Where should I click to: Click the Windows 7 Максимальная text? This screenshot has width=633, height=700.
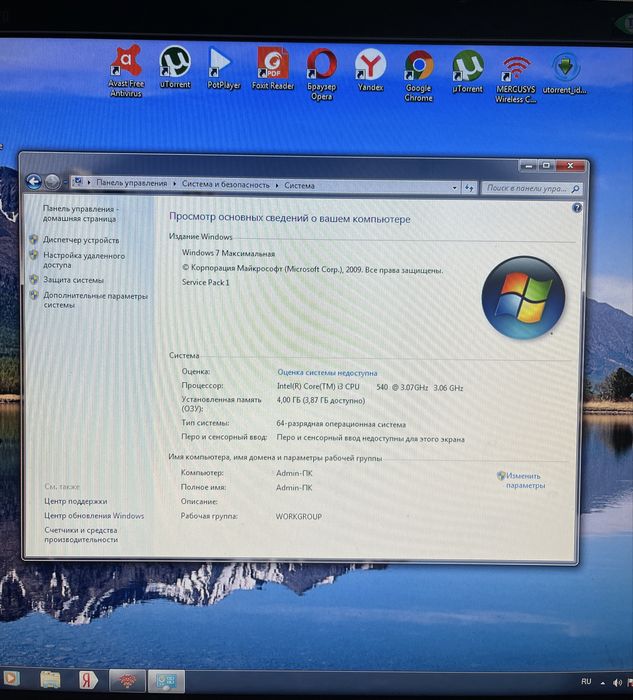coord(228,253)
